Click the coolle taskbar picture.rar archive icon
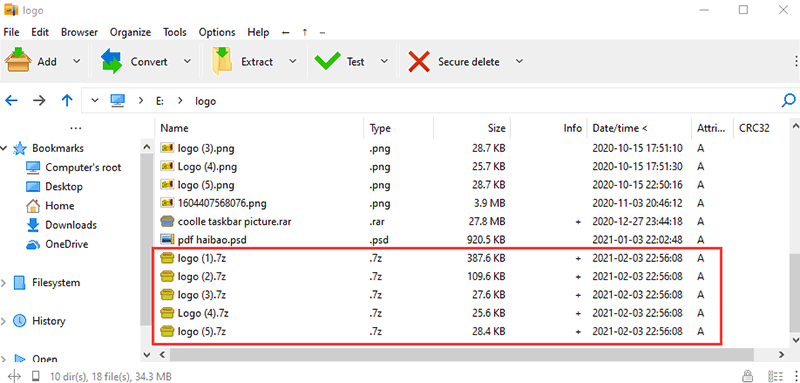Screen dimensions: 800x383 [167, 221]
